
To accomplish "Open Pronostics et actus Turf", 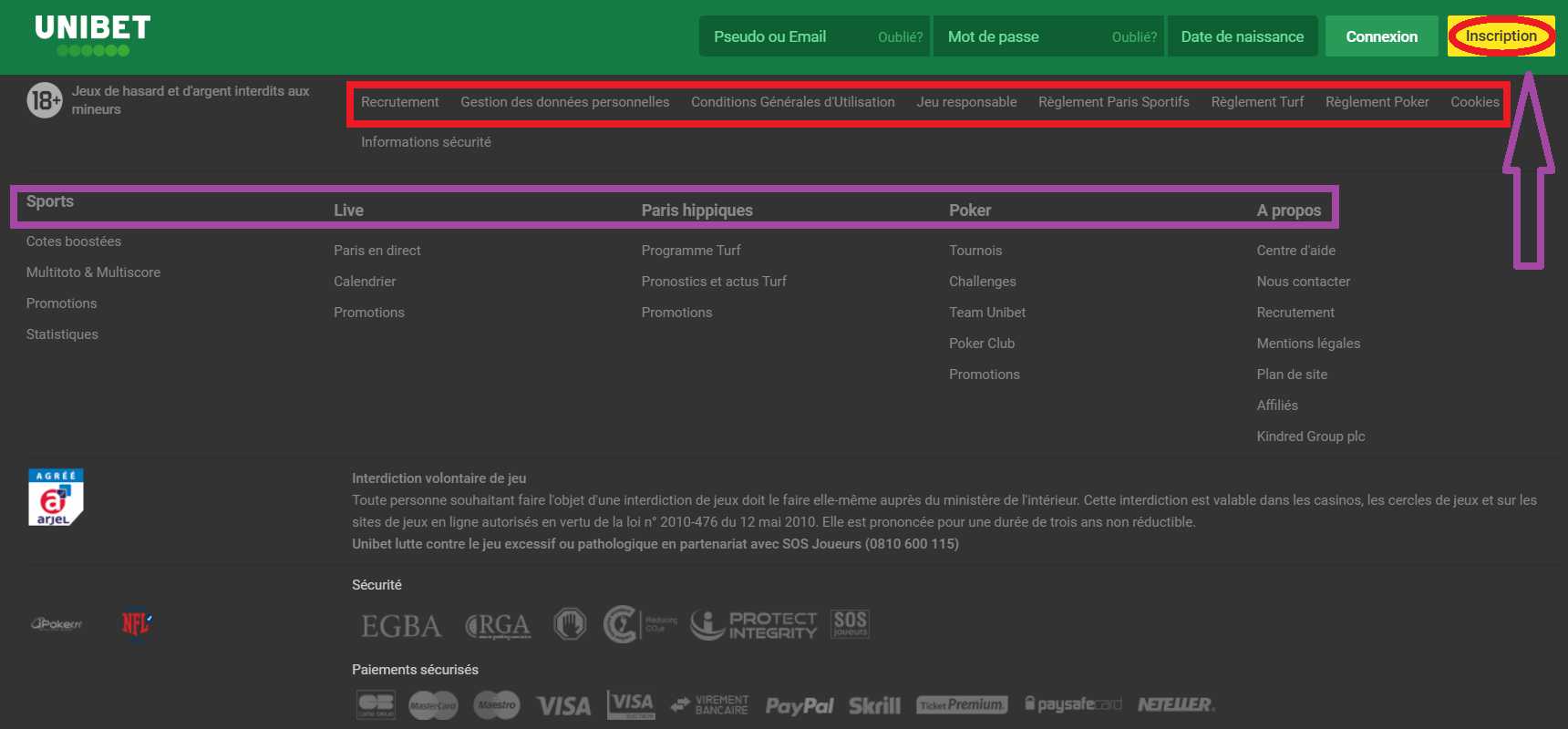I will (714, 282).
